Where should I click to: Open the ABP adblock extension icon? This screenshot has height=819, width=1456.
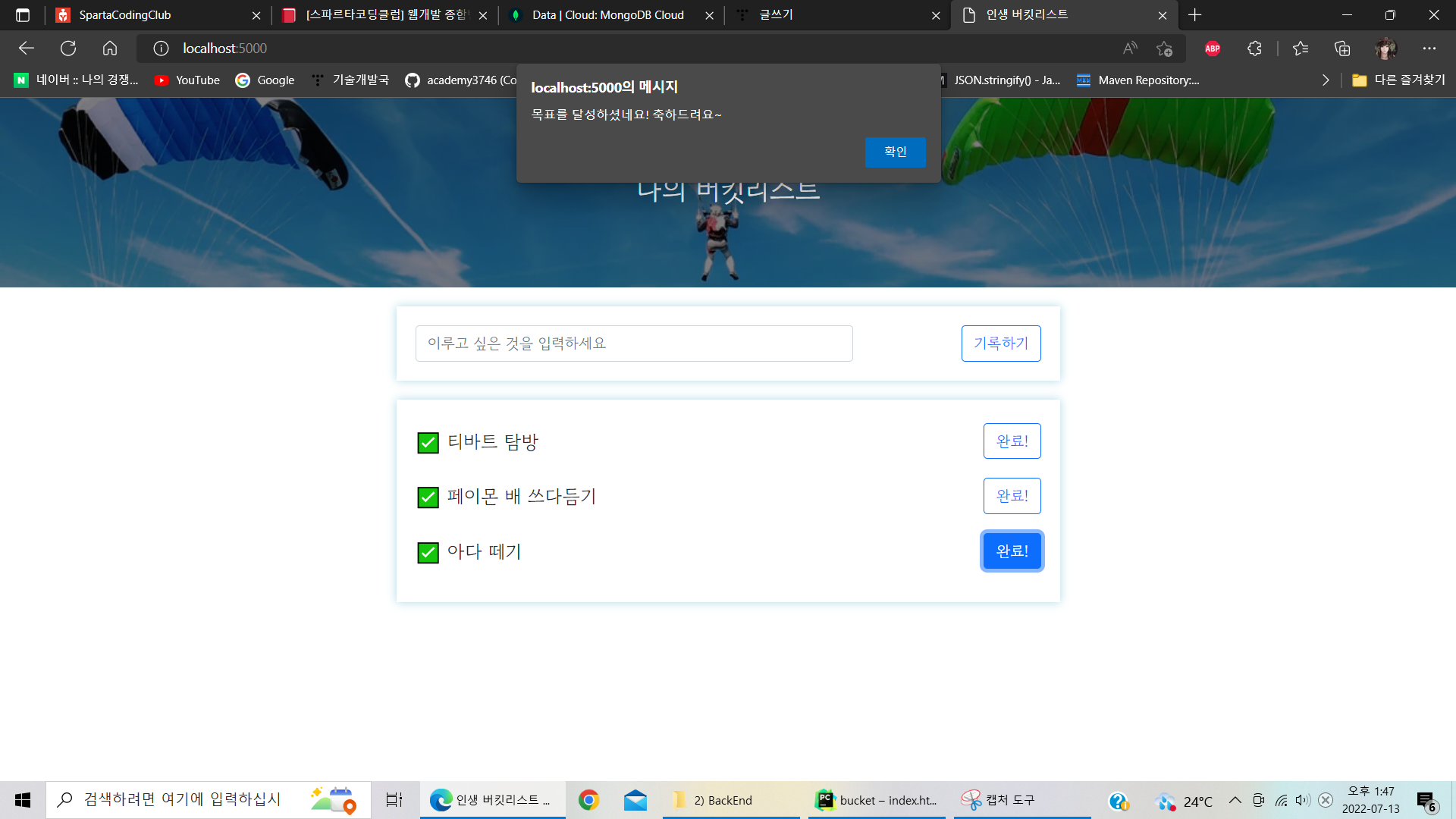[1213, 49]
